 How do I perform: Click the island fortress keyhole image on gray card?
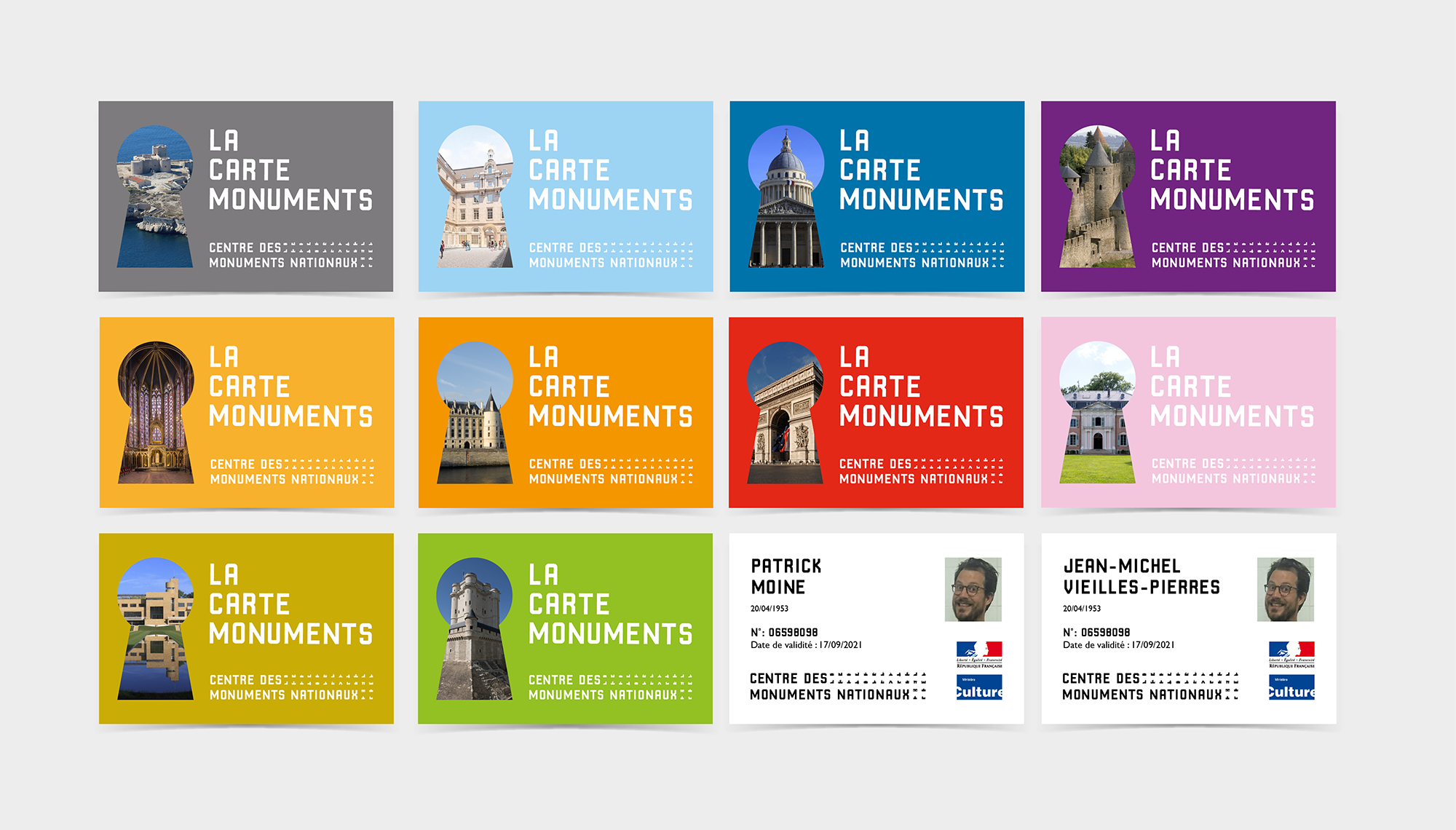click(x=155, y=197)
